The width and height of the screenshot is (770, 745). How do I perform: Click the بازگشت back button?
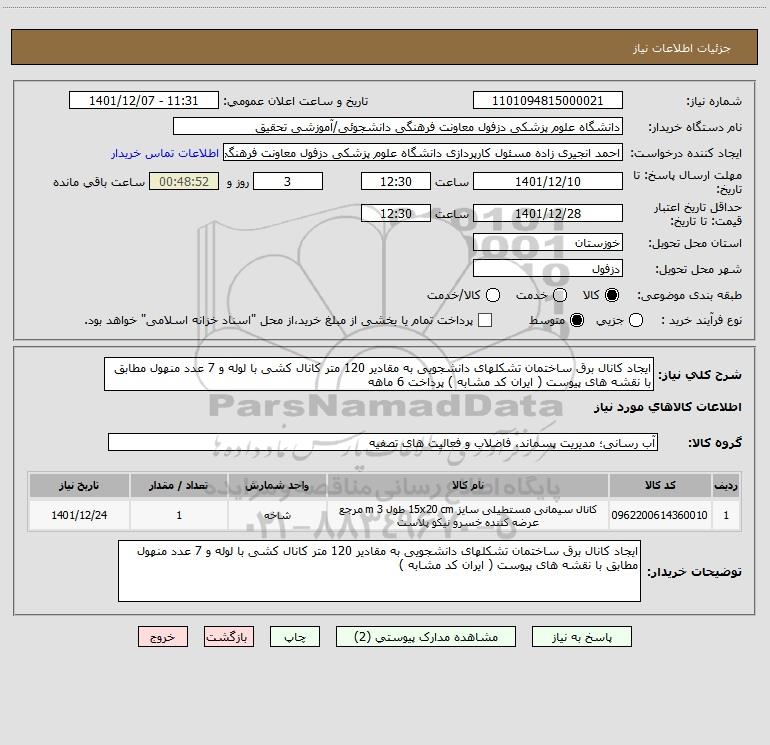tap(229, 637)
